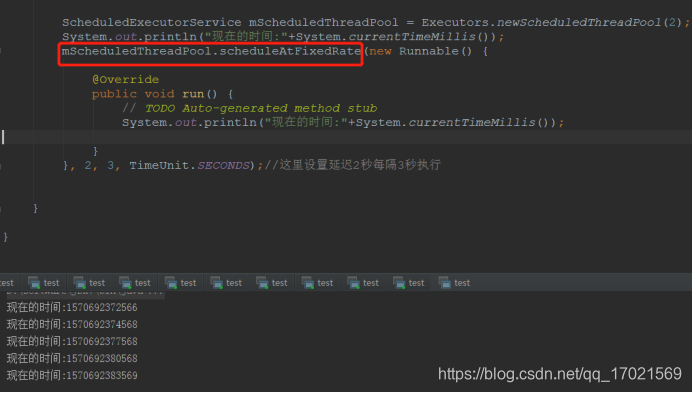Click the @Override annotation
This screenshot has width=692, height=393.
pos(125,79)
